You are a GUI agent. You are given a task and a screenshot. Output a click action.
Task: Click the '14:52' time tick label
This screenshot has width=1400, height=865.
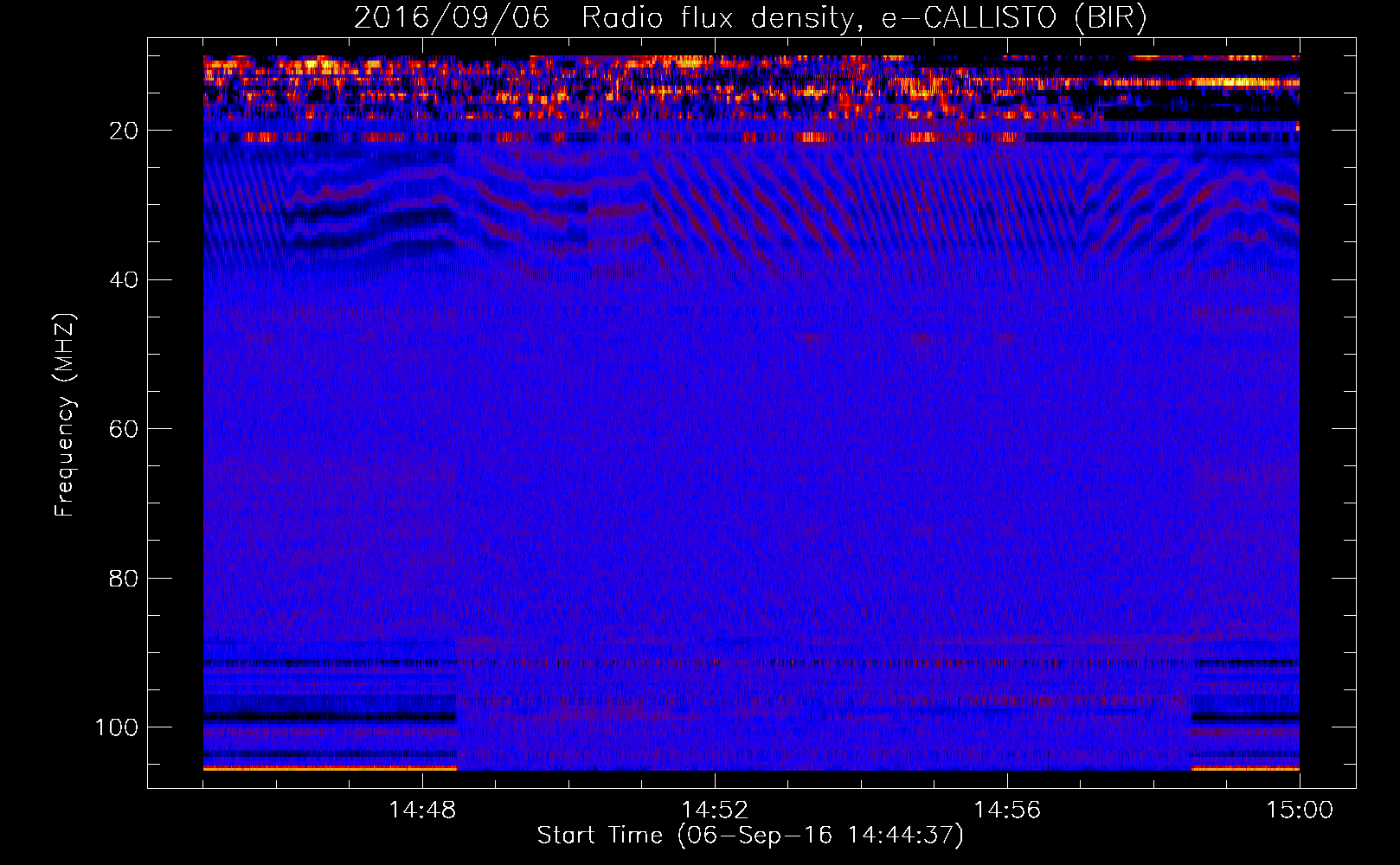tap(715, 811)
